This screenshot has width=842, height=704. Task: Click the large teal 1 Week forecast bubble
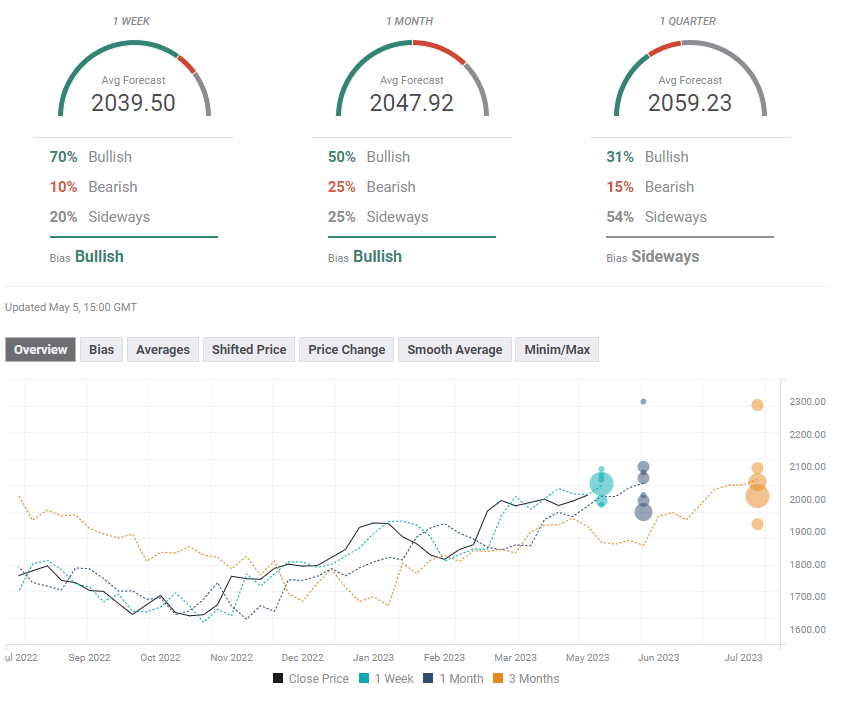pos(601,485)
